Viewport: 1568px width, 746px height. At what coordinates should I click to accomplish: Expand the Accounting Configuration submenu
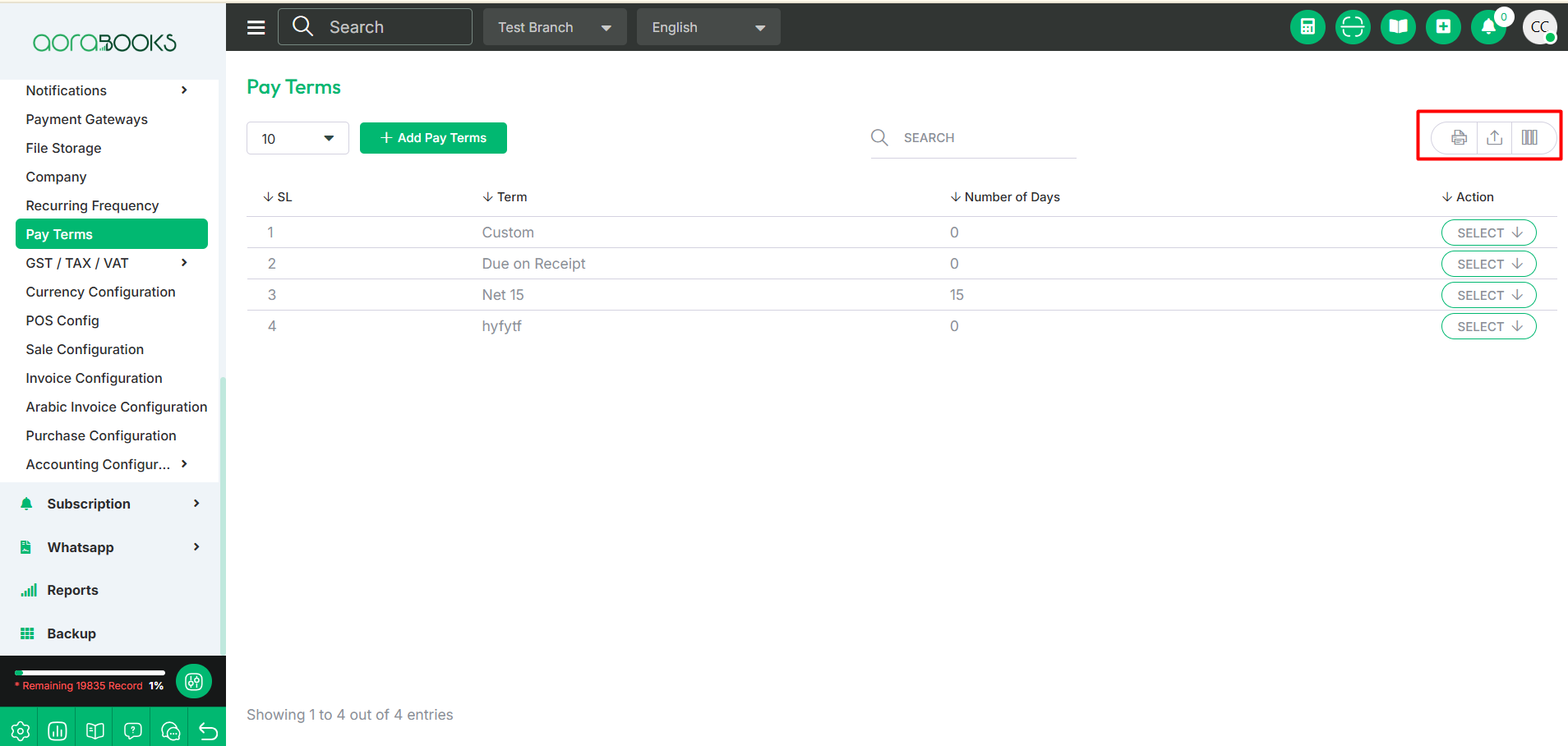pos(184,464)
